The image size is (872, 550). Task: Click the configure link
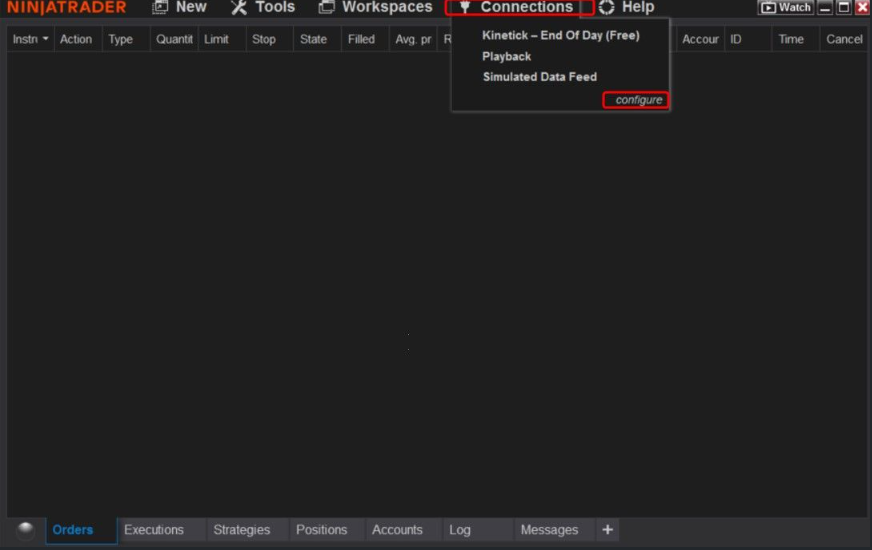pyautogui.click(x=638, y=100)
